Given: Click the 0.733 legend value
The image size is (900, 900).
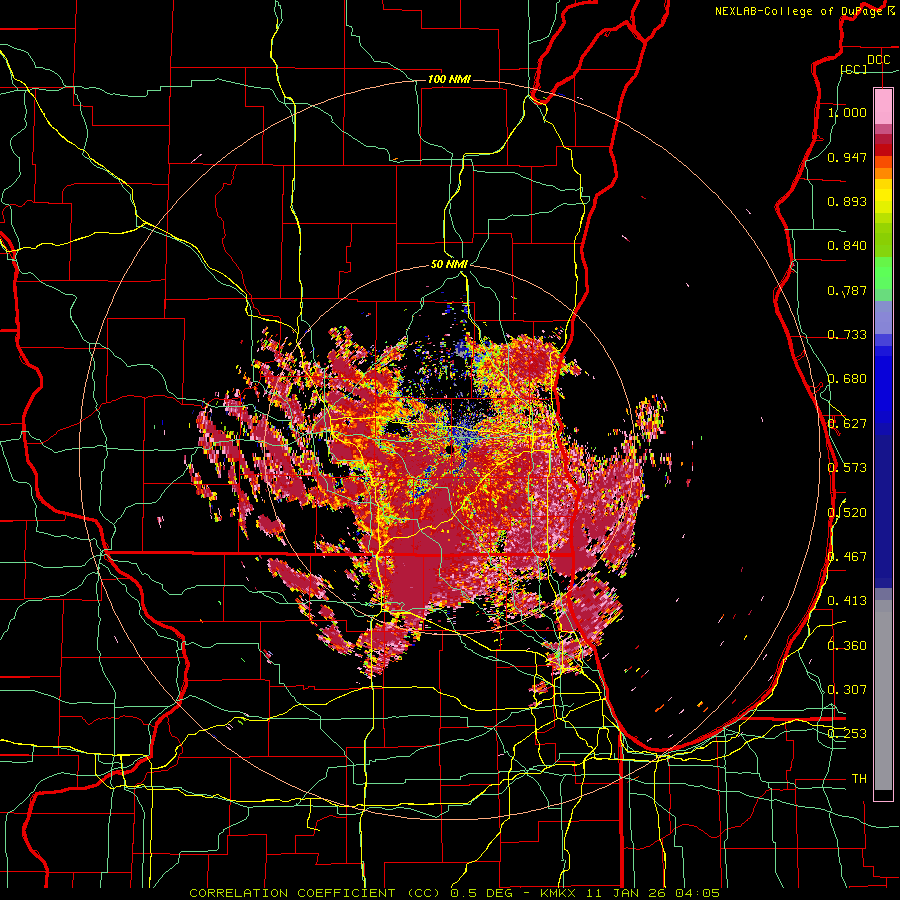Looking at the screenshot, I should pos(847,335).
